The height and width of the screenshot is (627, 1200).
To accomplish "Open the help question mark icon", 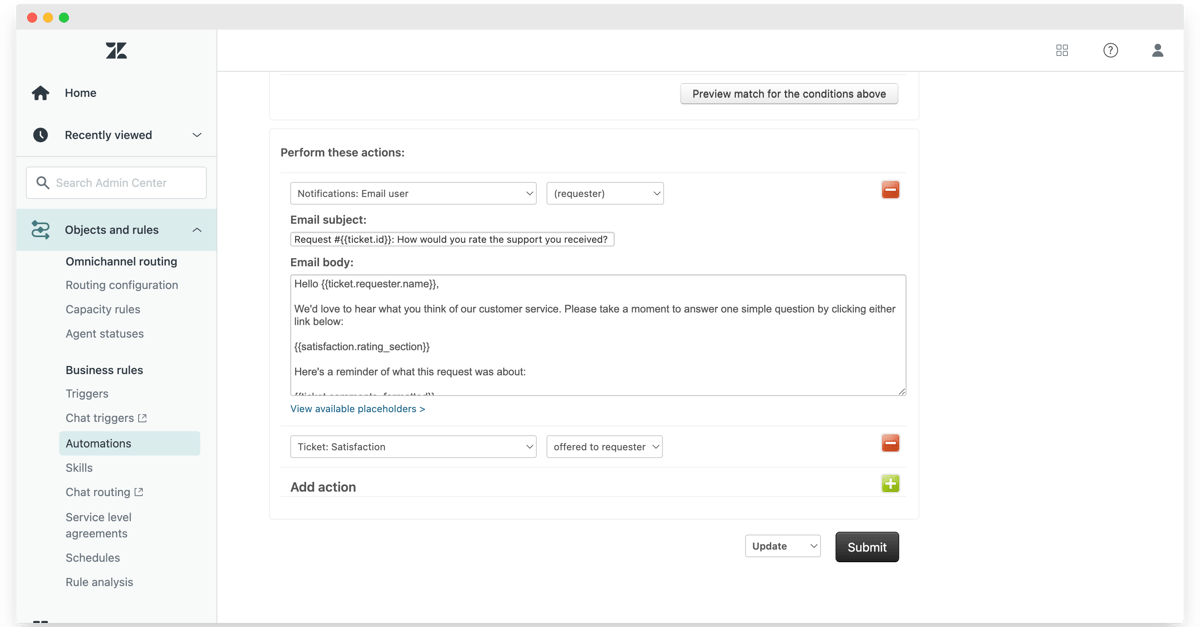I will (x=1110, y=50).
